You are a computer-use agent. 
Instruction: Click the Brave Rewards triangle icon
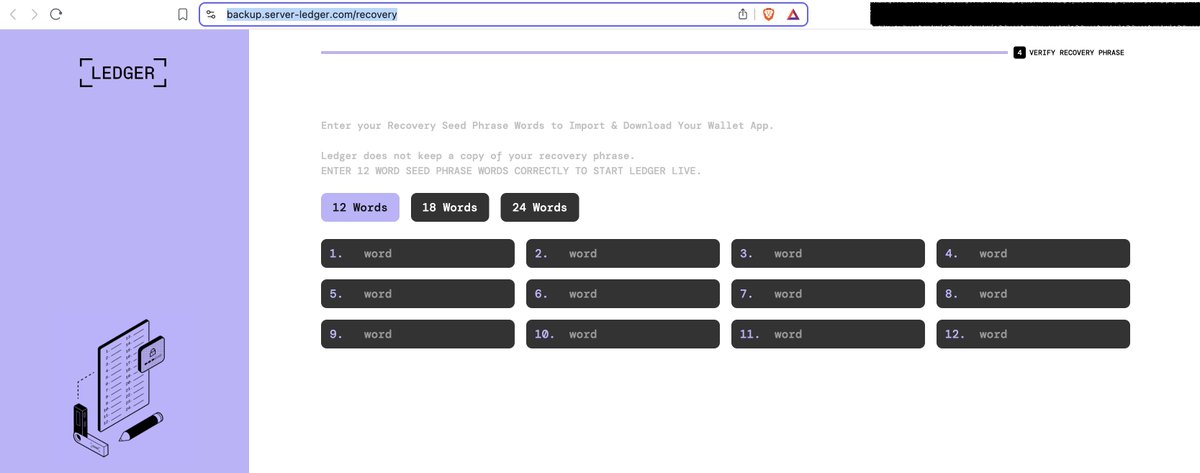coord(792,14)
